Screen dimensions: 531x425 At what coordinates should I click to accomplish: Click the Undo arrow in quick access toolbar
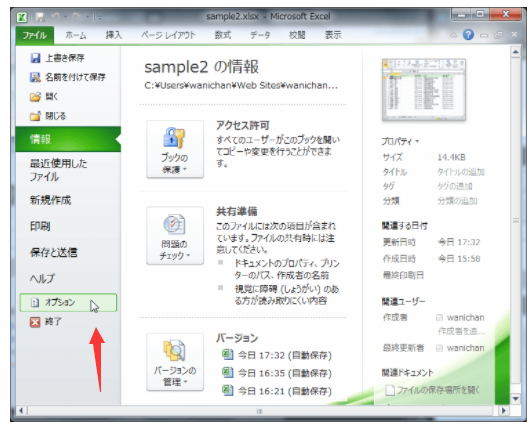pyautogui.click(x=56, y=17)
